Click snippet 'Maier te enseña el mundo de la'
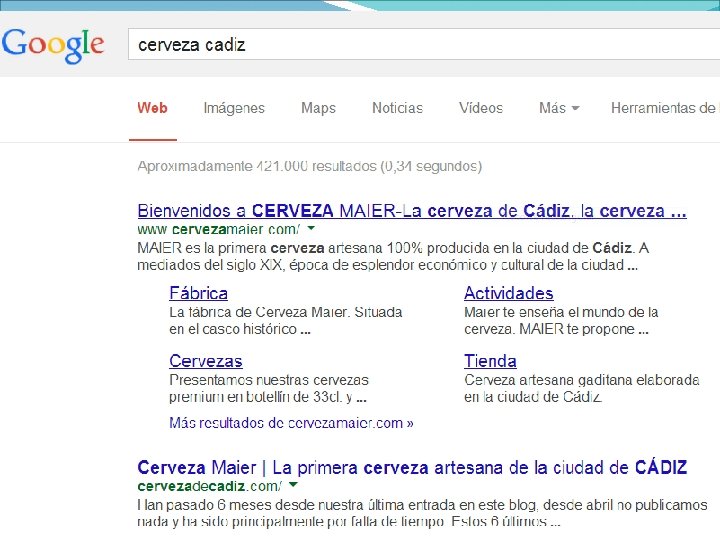This screenshot has width=720, height=540. [x=561, y=321]
